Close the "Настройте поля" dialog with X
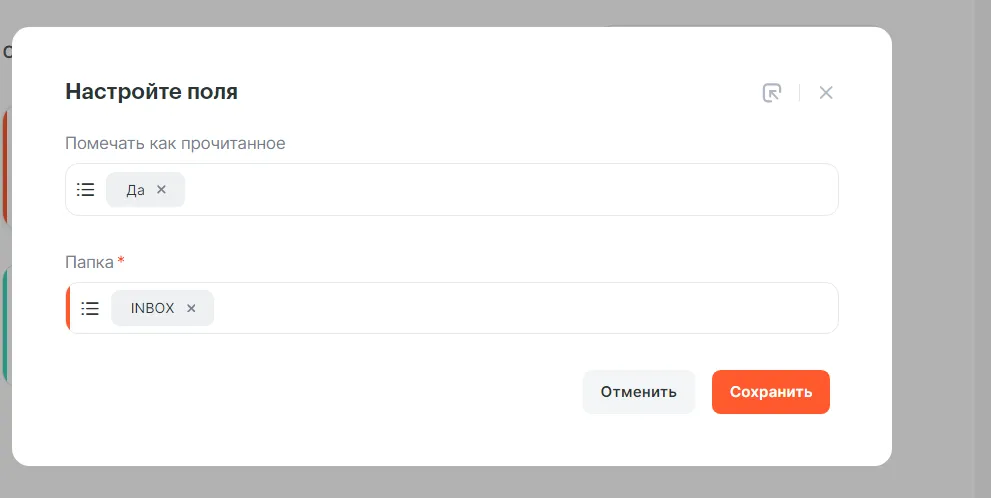This screenshot has width=991, height=498. pos(826,93)
